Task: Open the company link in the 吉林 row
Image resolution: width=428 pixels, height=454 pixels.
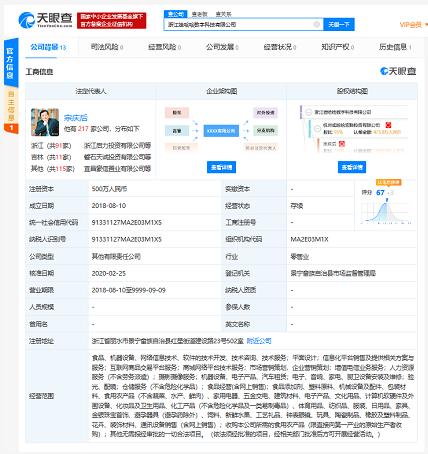Action: click(117, 157)
